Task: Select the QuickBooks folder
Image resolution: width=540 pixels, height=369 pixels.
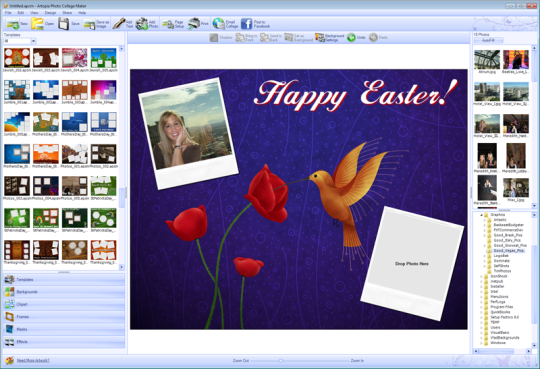Action: [500, 312]
